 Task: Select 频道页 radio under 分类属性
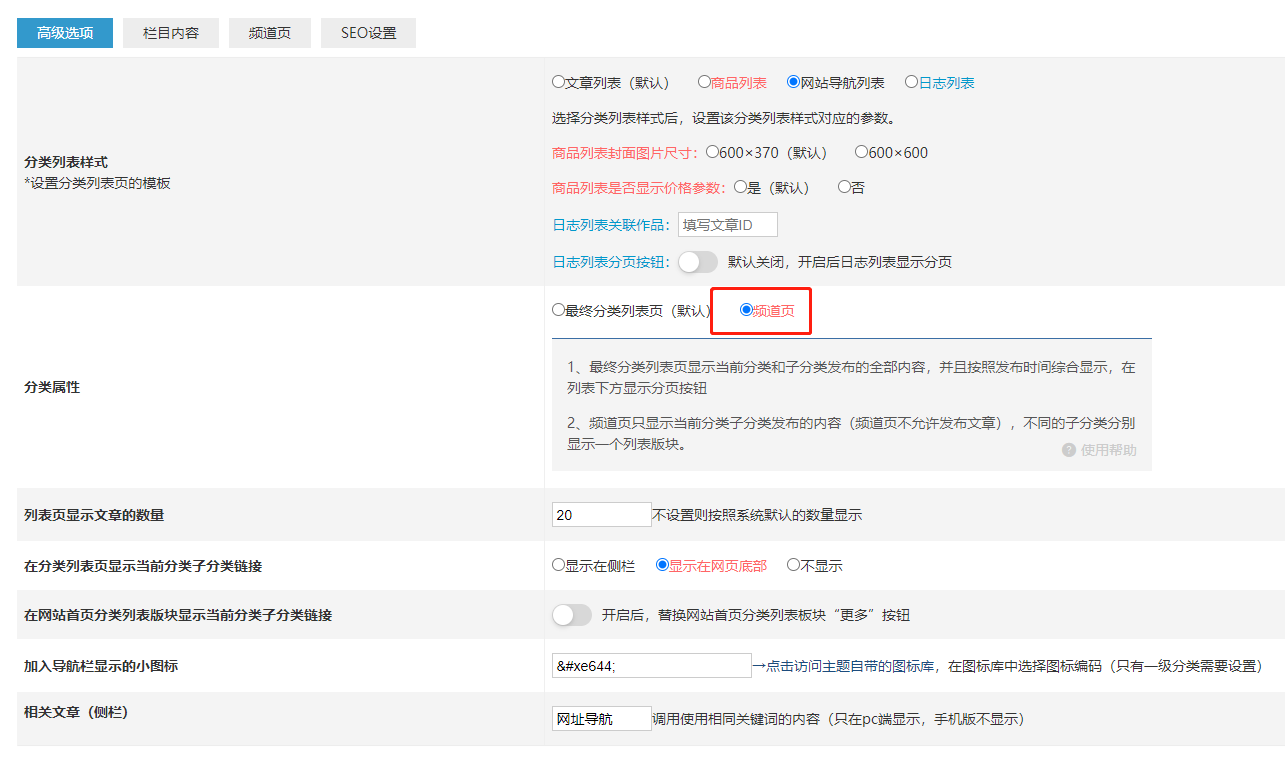pyautogui.click(x=746, y=310)
